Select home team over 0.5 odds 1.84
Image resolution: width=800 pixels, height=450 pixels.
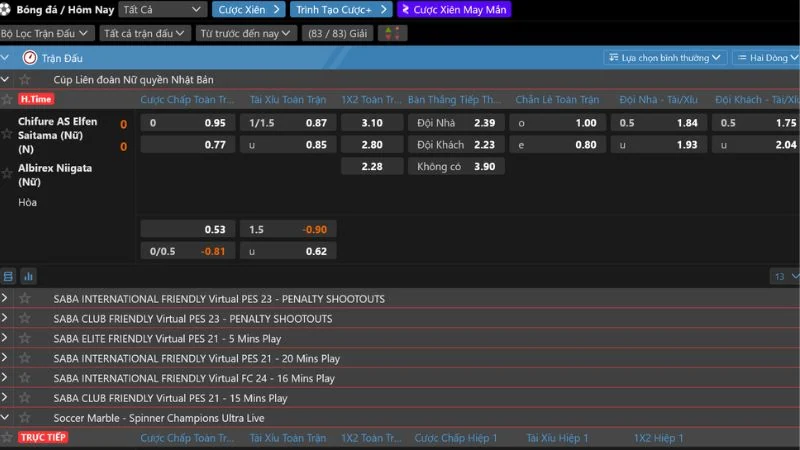(x=658, y=123)
